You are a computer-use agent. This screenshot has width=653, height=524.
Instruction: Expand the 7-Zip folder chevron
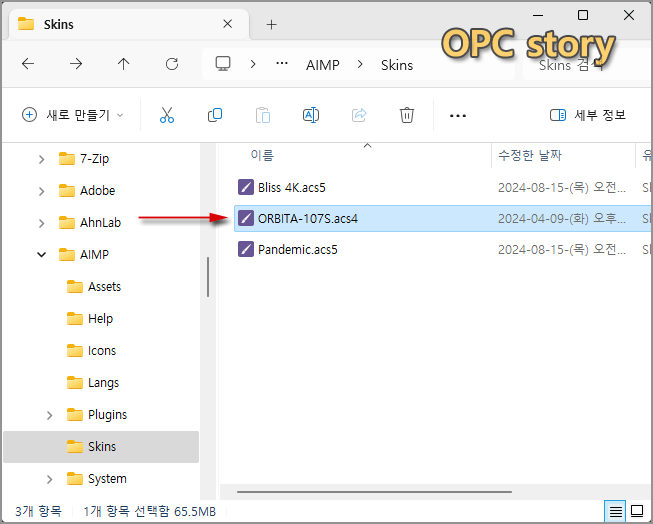point(41,159)
